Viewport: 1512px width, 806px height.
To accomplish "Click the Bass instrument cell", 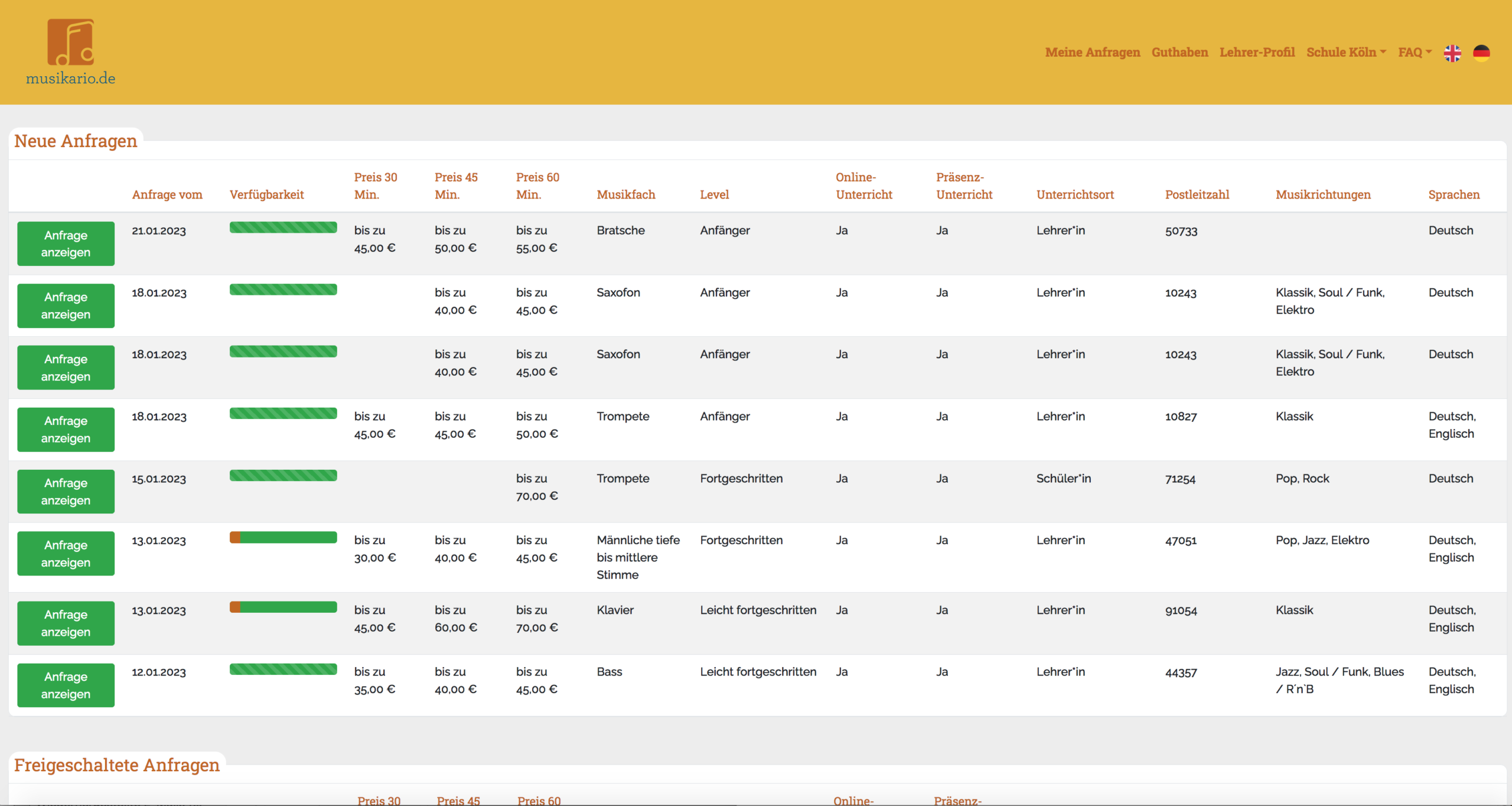I will (x=610, y=672).
